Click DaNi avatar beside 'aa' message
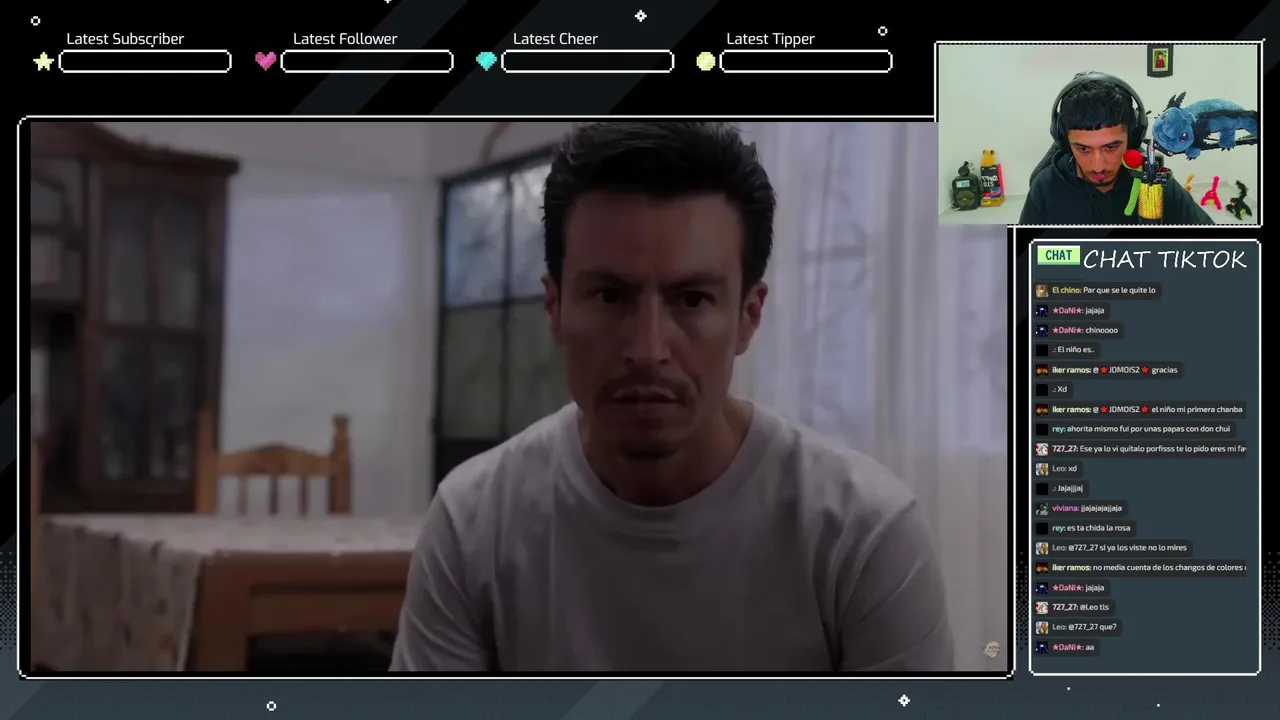The width and height of the screenshot is (1280, 720). [1042, 647]
